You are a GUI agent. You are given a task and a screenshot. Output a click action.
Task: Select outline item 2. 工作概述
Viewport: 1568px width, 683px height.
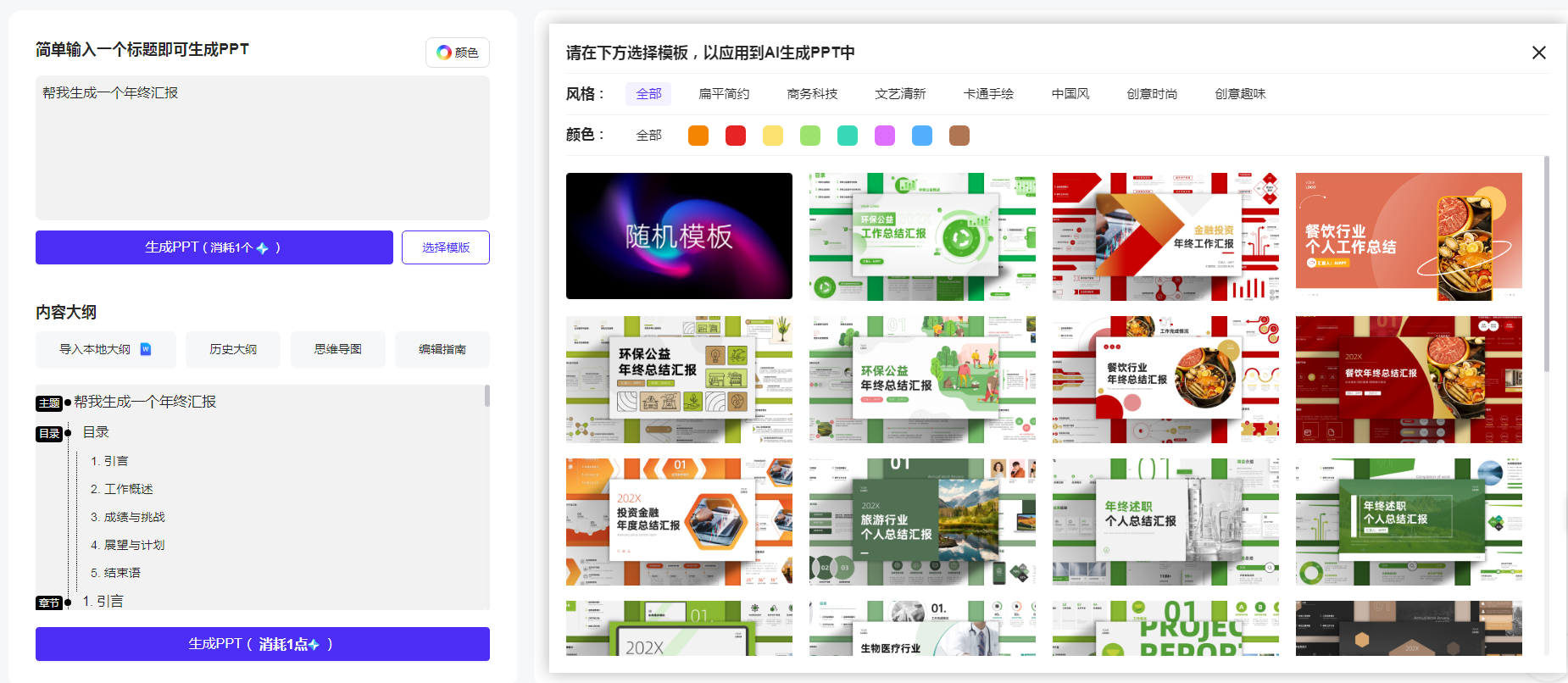pyautogui.click(x=121, y=489)
